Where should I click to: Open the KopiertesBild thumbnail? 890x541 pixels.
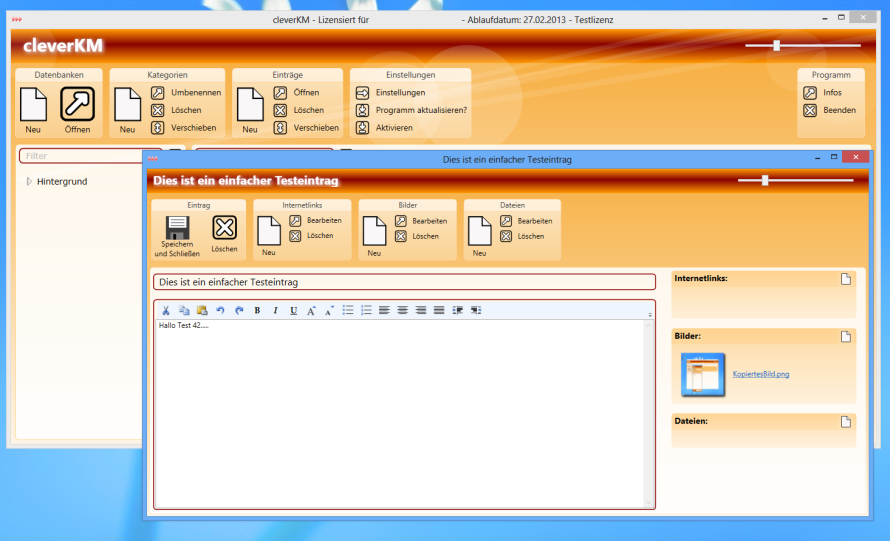point(703,374)
